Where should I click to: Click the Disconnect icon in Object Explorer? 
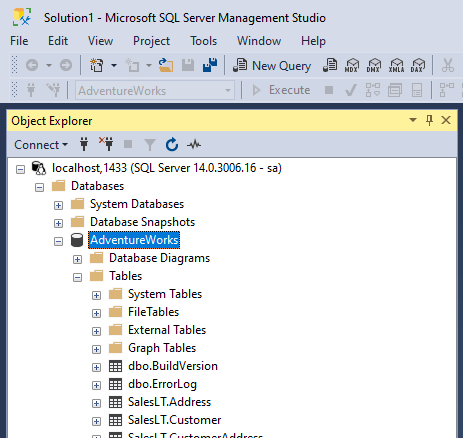[106, 144]
